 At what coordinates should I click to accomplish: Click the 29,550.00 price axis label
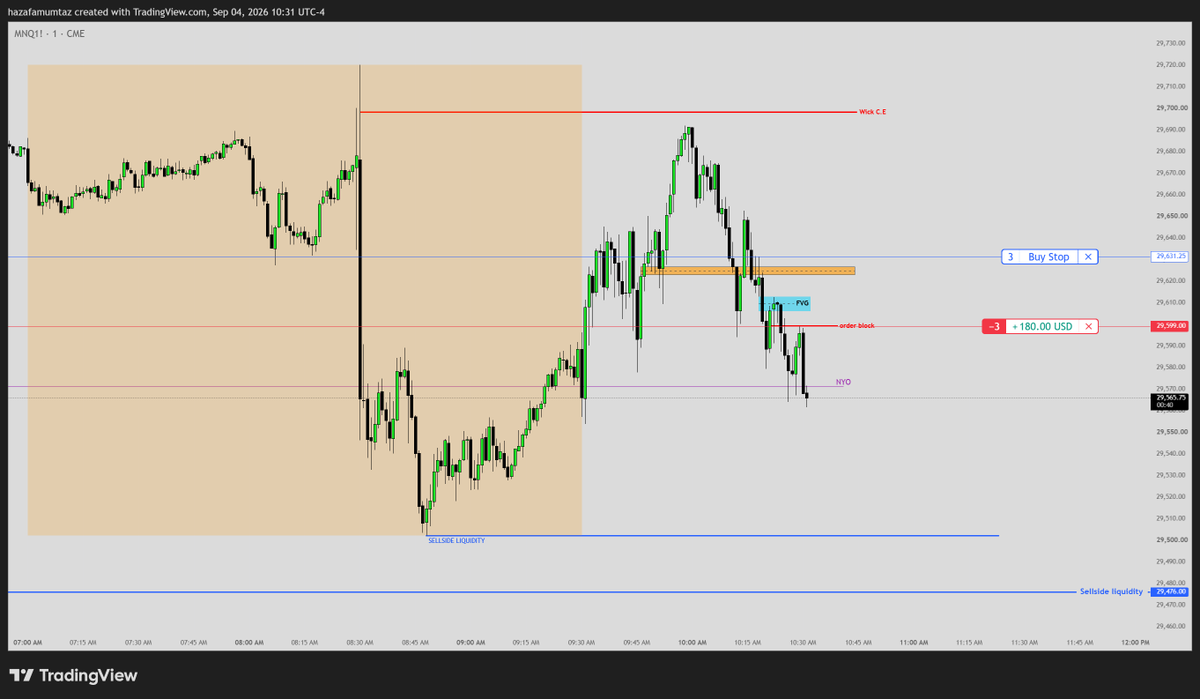click(1170, 432)
